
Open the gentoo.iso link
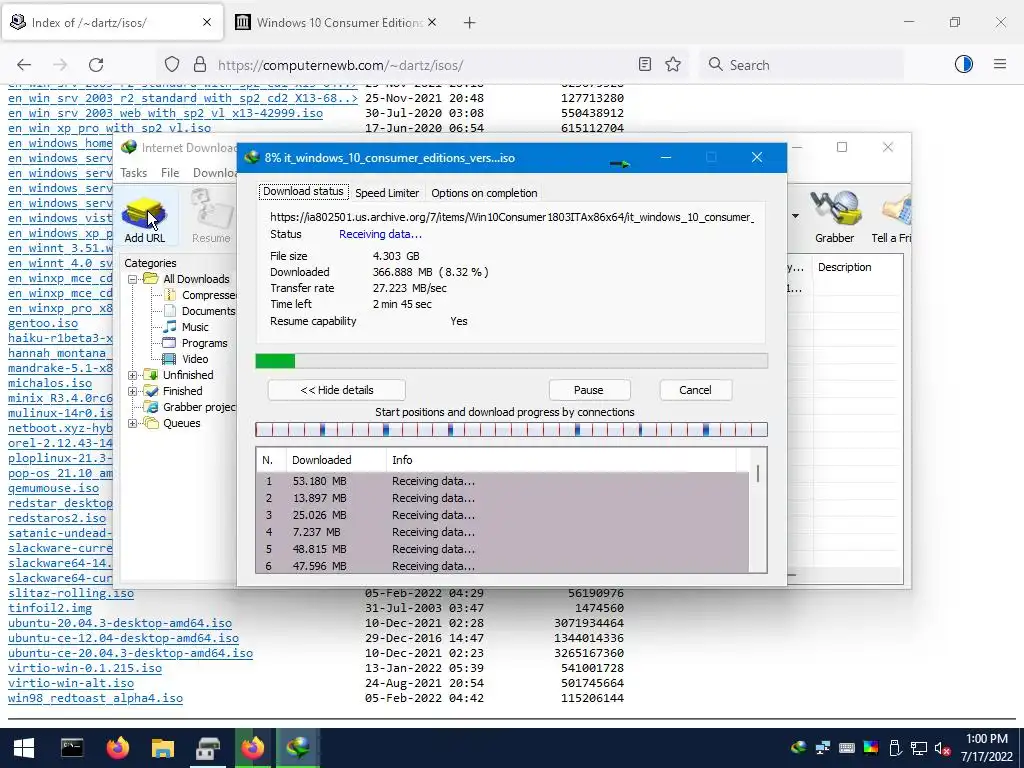coord(43,323)
